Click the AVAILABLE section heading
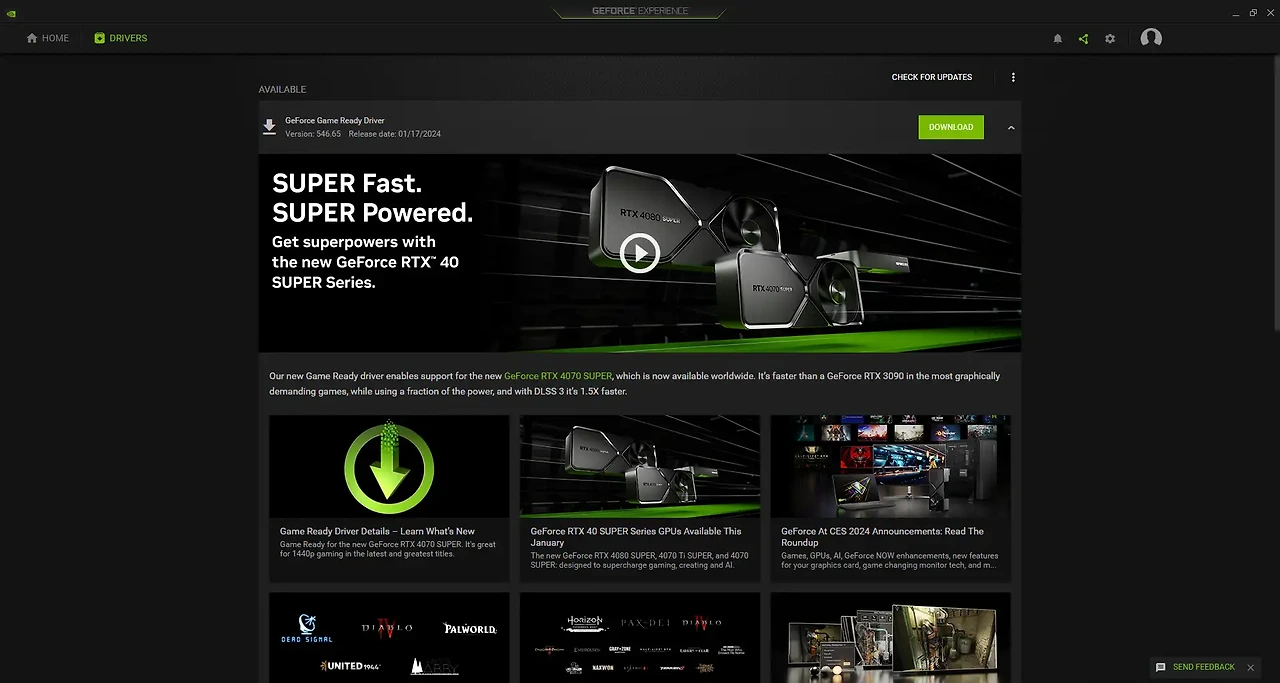The height and width of the screenshot is (683, 1280). [x=282, y=90]
